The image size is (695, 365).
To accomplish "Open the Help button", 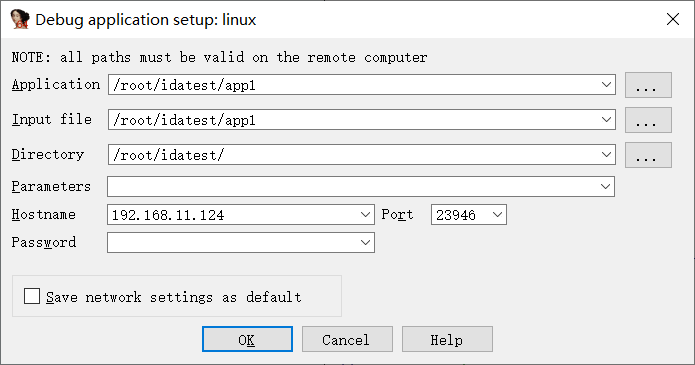I will 447,339.
